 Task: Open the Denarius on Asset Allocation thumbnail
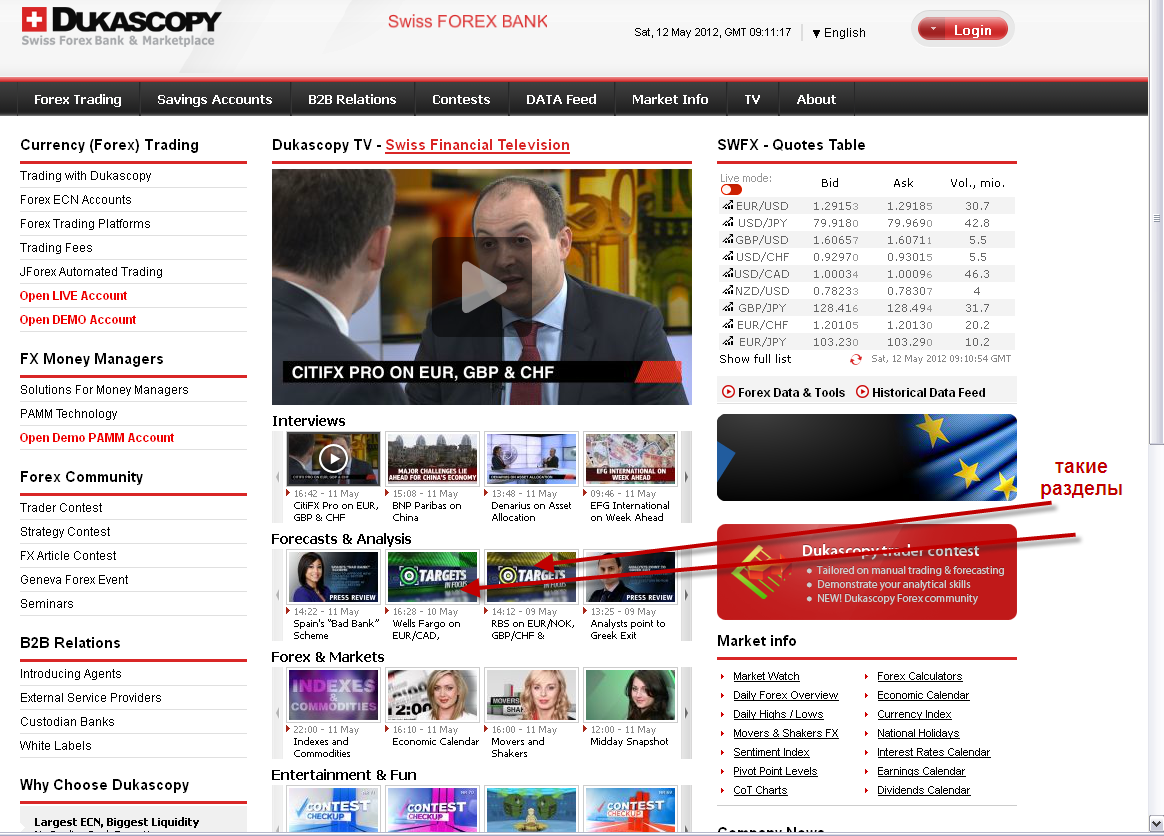point(531,458)
